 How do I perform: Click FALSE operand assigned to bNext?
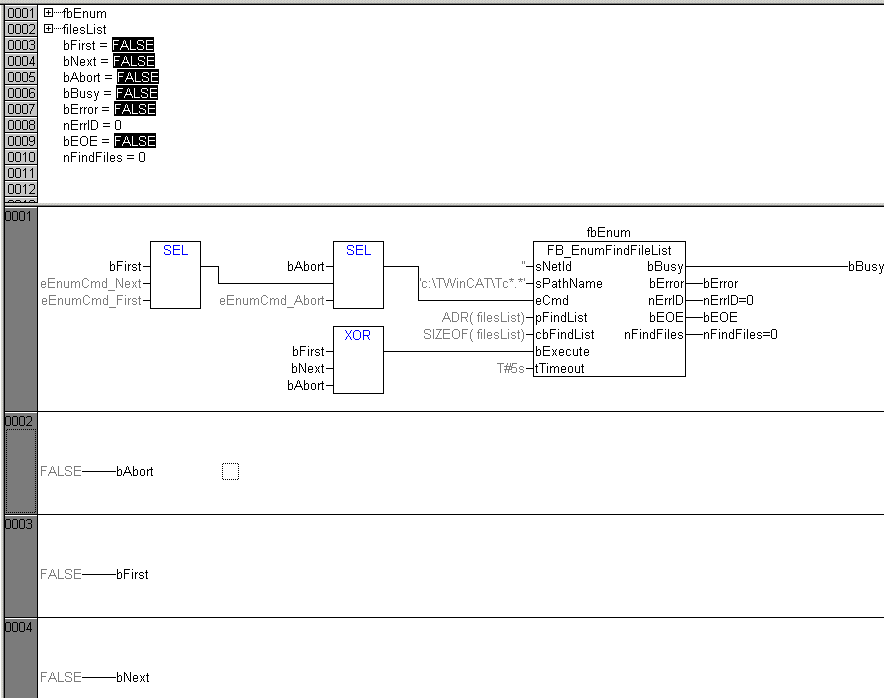[x=61, y=677]
